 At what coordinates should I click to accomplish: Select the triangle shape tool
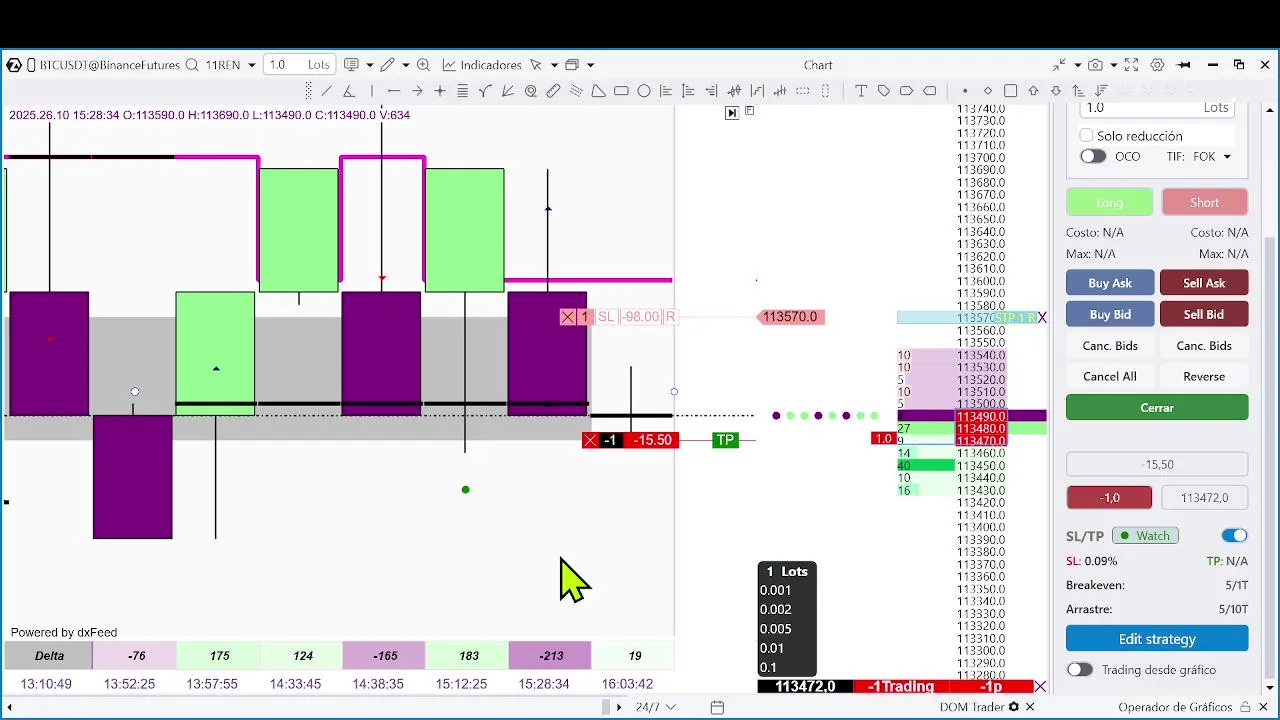[598, 91]
